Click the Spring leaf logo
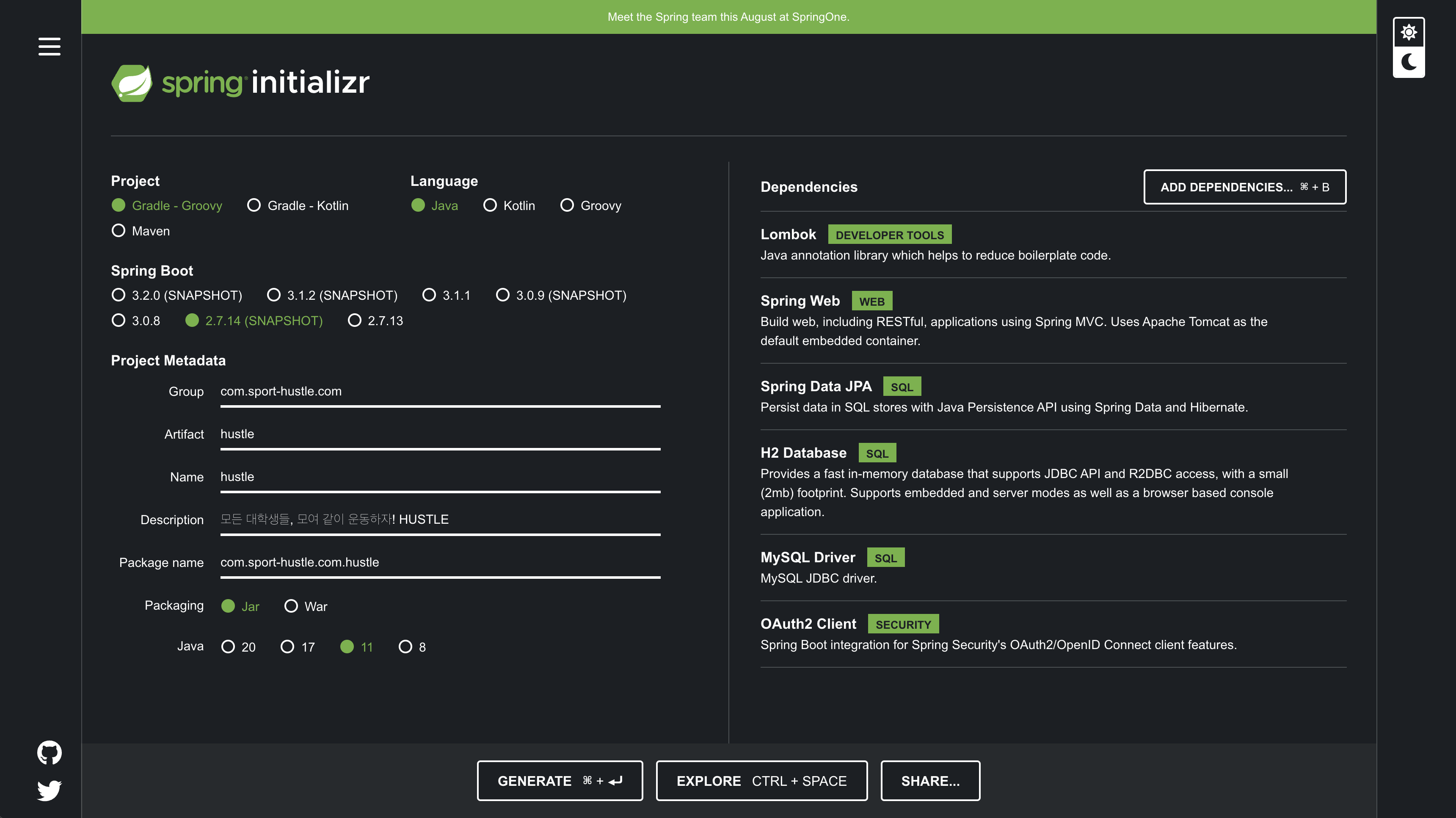Screen dimensions: 1456x818 (132, 83)
